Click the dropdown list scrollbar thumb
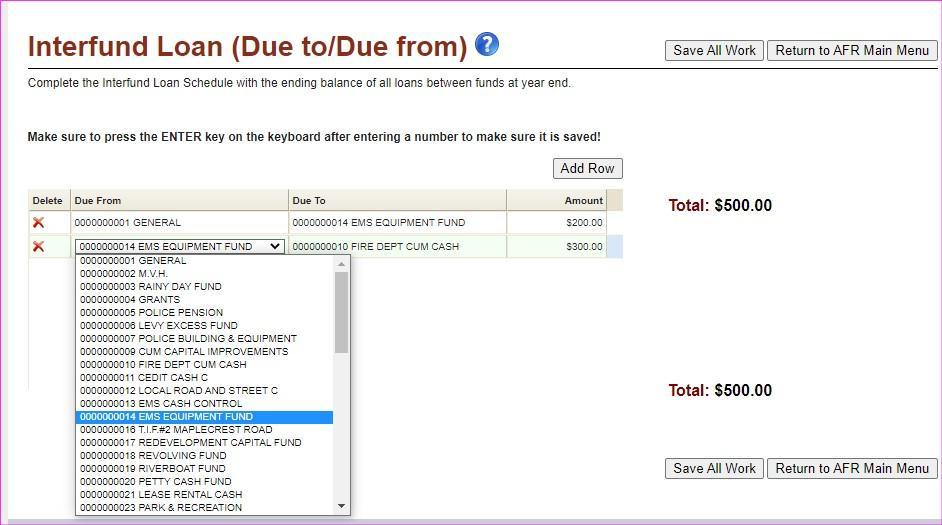The image size is (942, 525). 341,312
